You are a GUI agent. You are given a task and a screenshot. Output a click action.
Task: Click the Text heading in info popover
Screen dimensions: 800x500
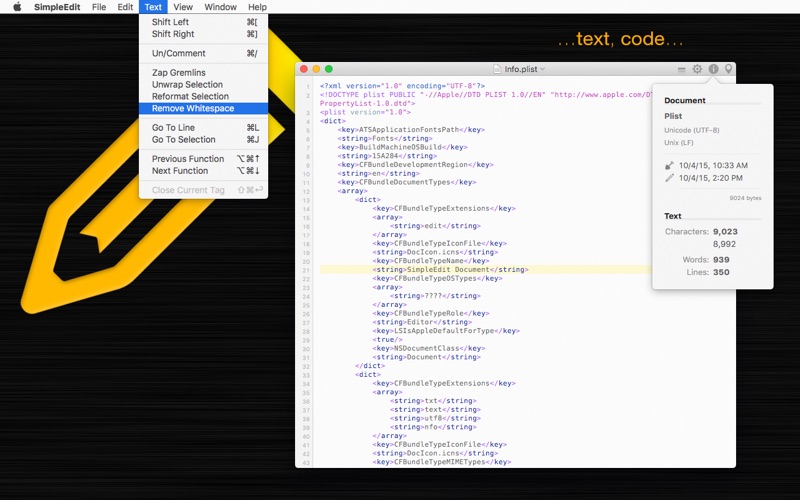[x=672, y=216]
